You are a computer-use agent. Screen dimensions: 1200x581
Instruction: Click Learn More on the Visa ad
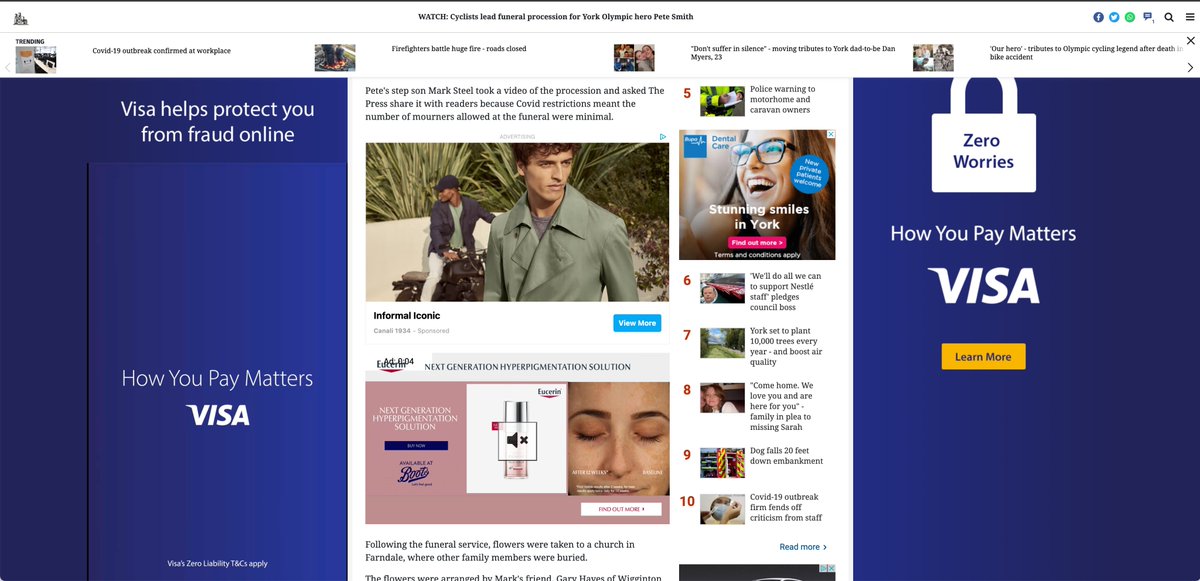pos(983,356)
